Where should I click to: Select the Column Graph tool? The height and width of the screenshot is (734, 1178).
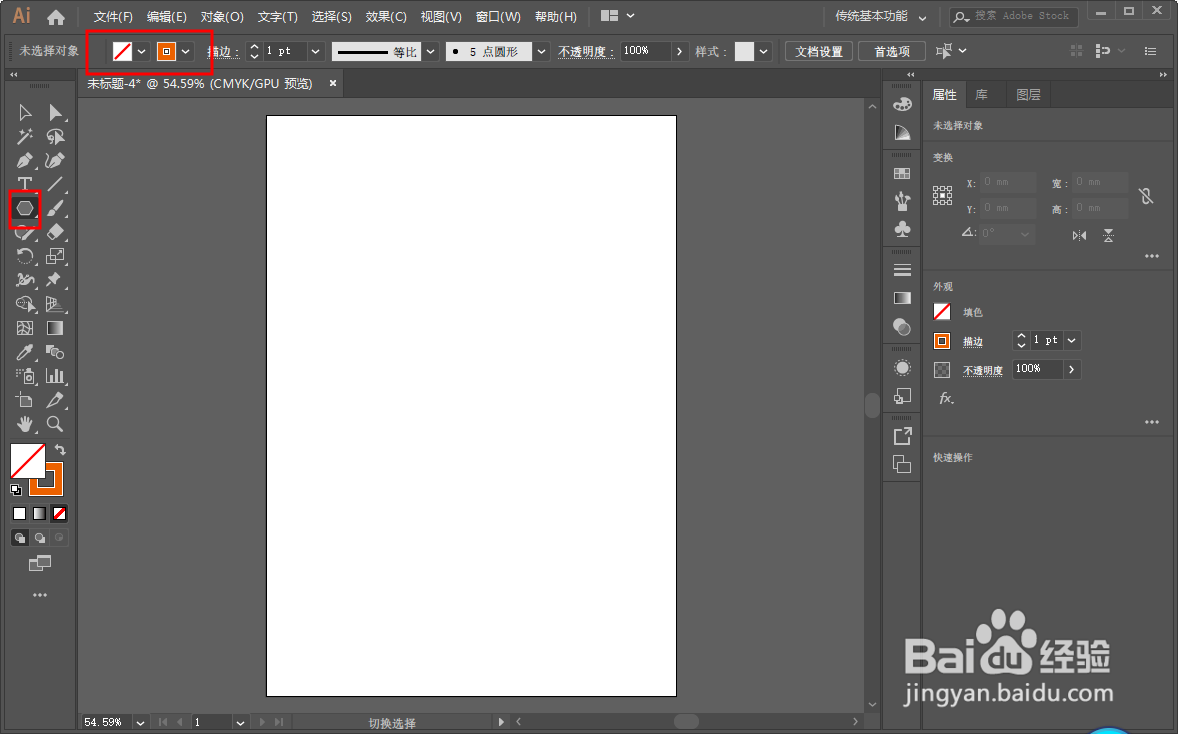[55, 376]
